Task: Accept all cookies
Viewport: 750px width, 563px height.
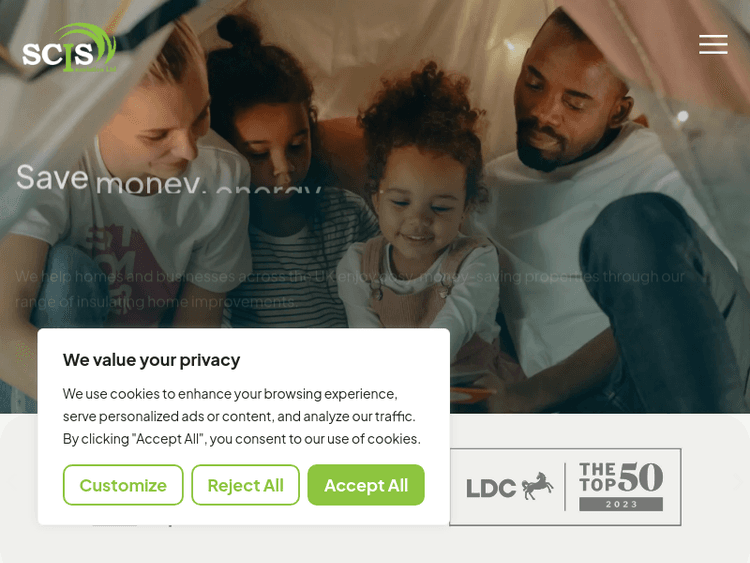Action: (x=366, y=485)
